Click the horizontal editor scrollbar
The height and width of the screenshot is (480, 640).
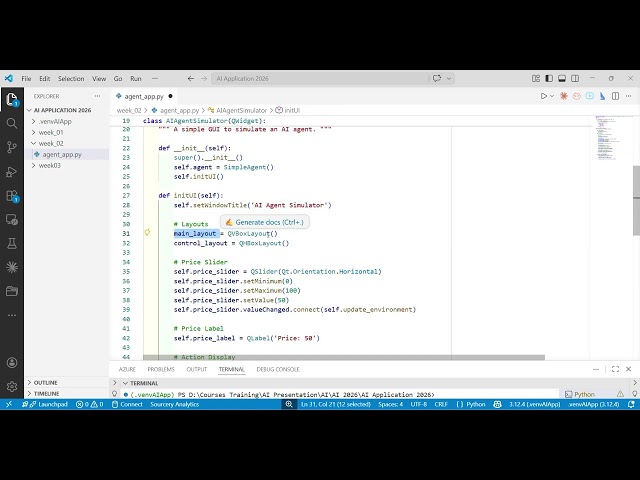344,357
